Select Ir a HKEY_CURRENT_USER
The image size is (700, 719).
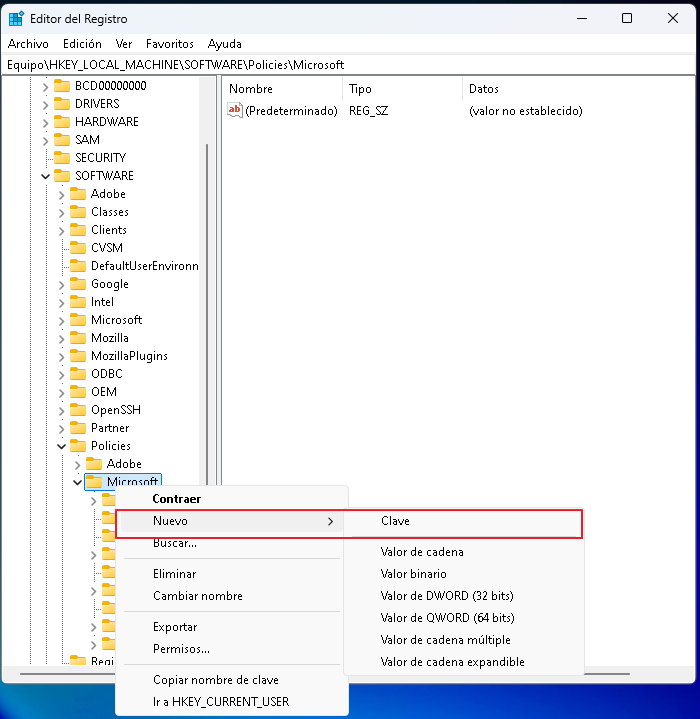(x=232, y=702)
